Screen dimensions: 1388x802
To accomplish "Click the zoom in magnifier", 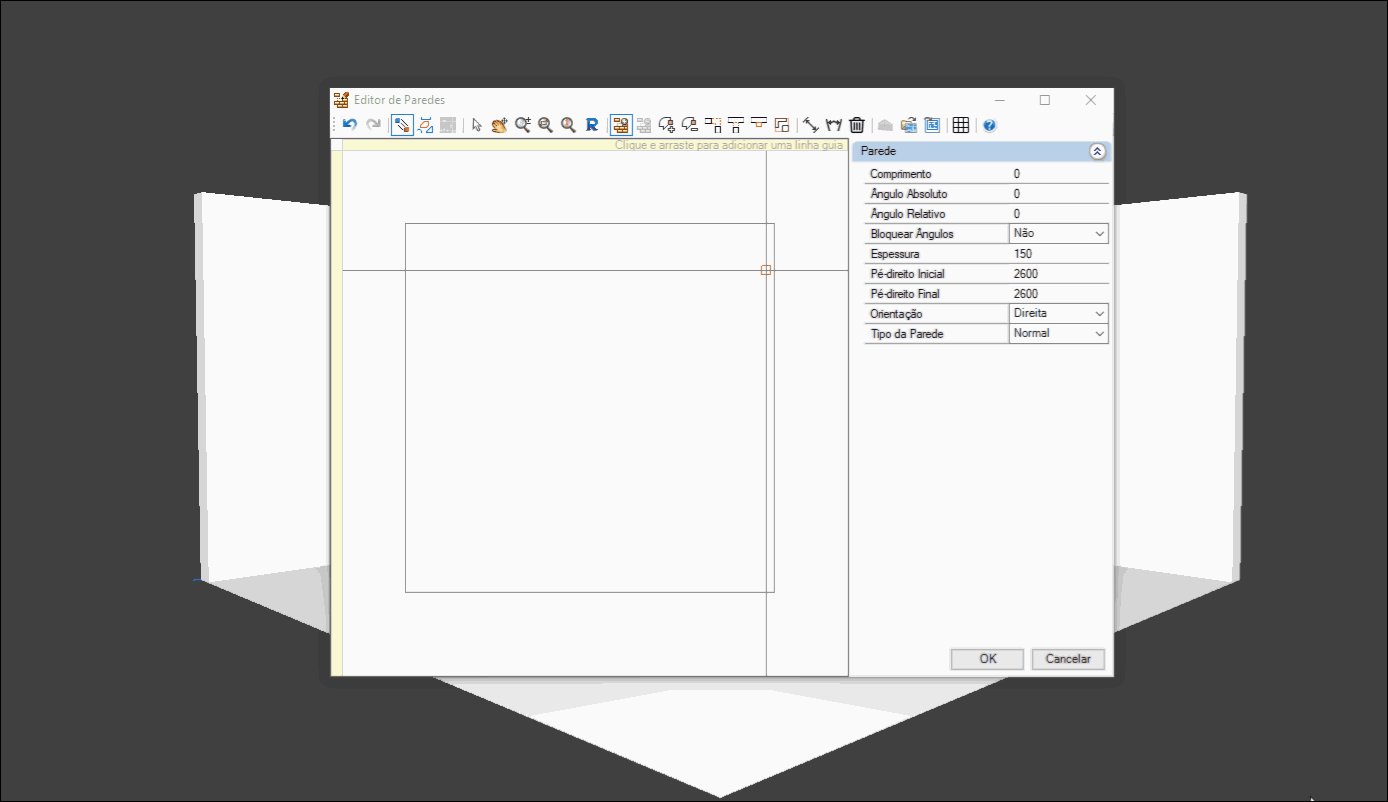I will pos(522,125).
